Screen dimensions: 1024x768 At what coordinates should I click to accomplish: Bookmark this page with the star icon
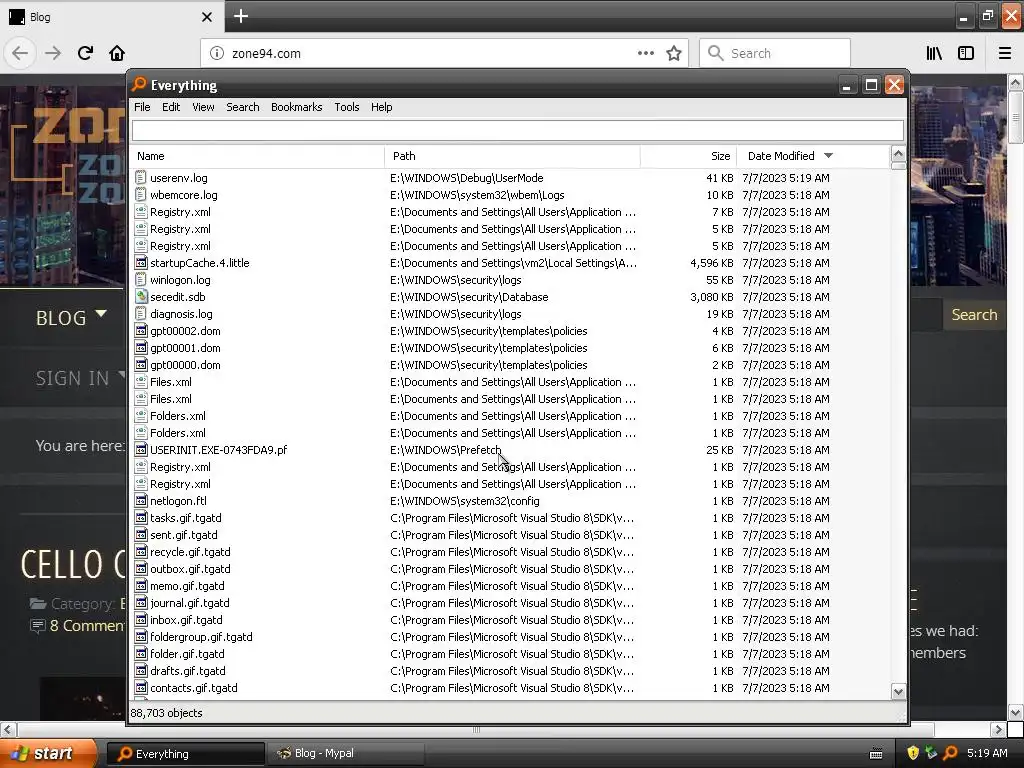click(674, 53)
